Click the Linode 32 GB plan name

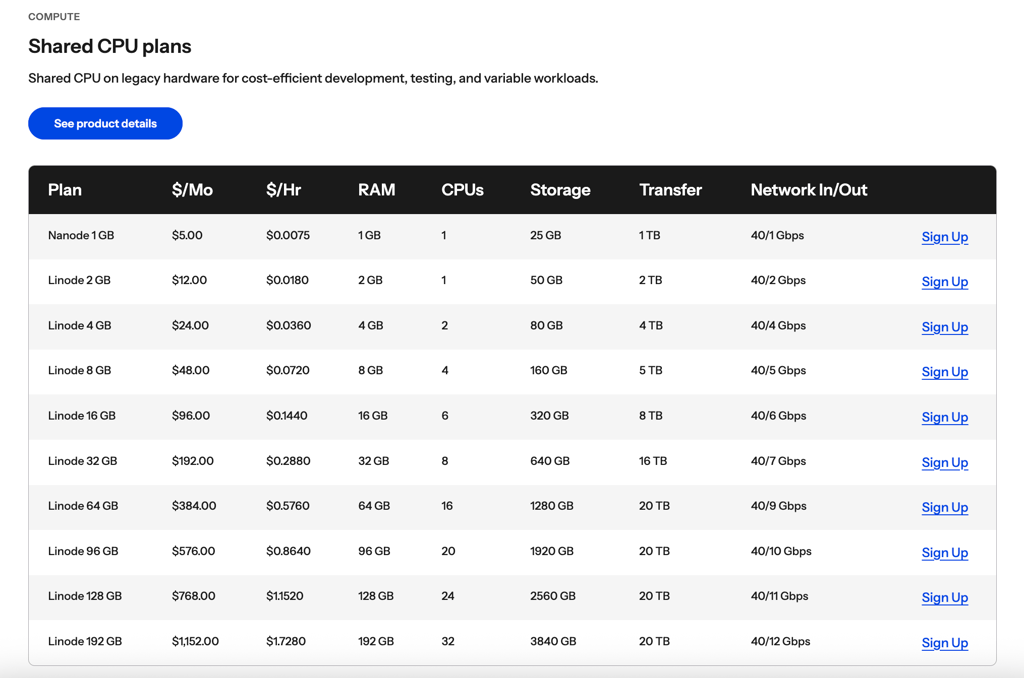(x=82, y=461)
